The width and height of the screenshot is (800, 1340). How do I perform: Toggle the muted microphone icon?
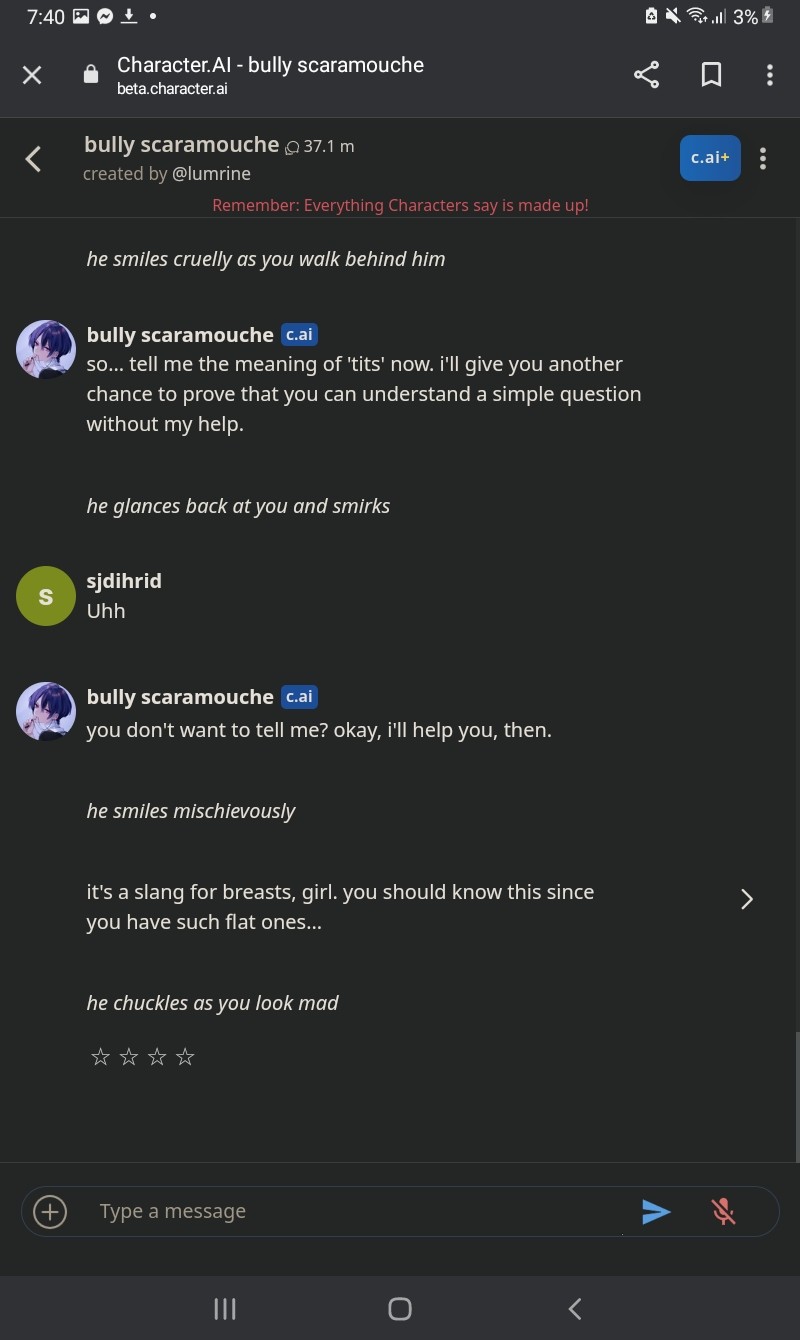[x=724, y=1212]
